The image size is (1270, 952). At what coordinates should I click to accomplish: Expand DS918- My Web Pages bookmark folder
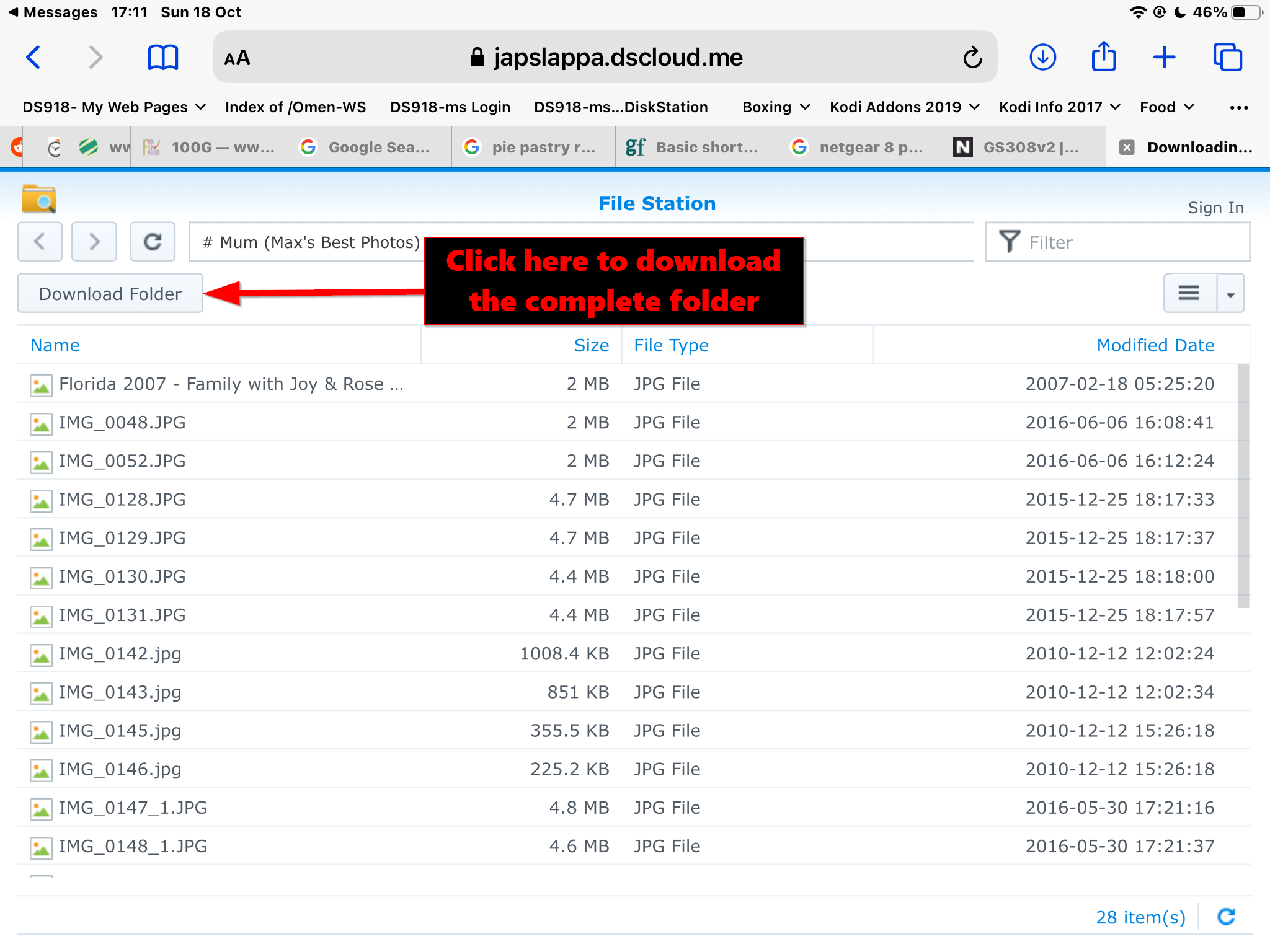coord(114,107)
